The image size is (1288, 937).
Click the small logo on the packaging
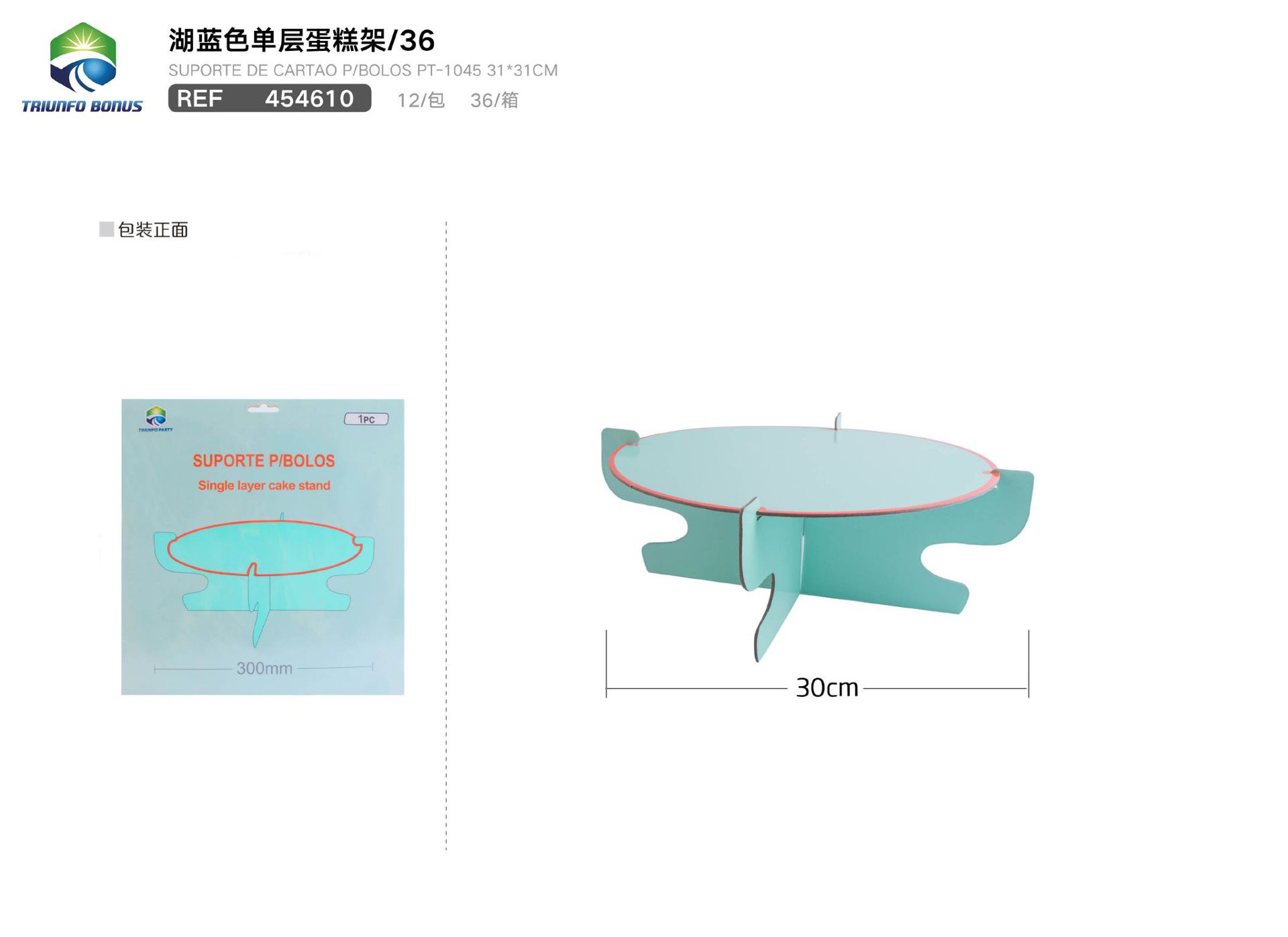(x=156, y=419)
